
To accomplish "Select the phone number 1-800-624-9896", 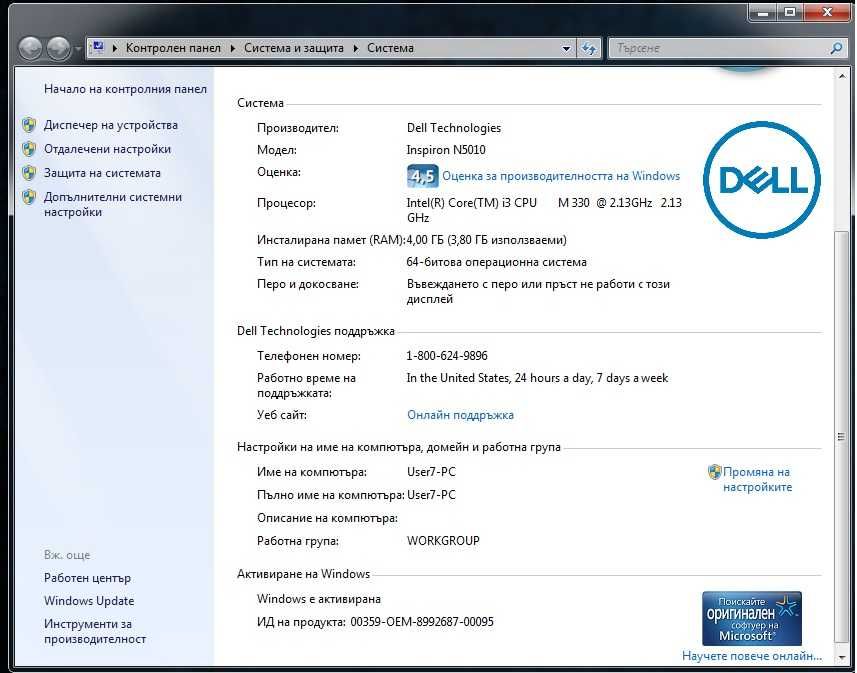I will coord(447,356).
